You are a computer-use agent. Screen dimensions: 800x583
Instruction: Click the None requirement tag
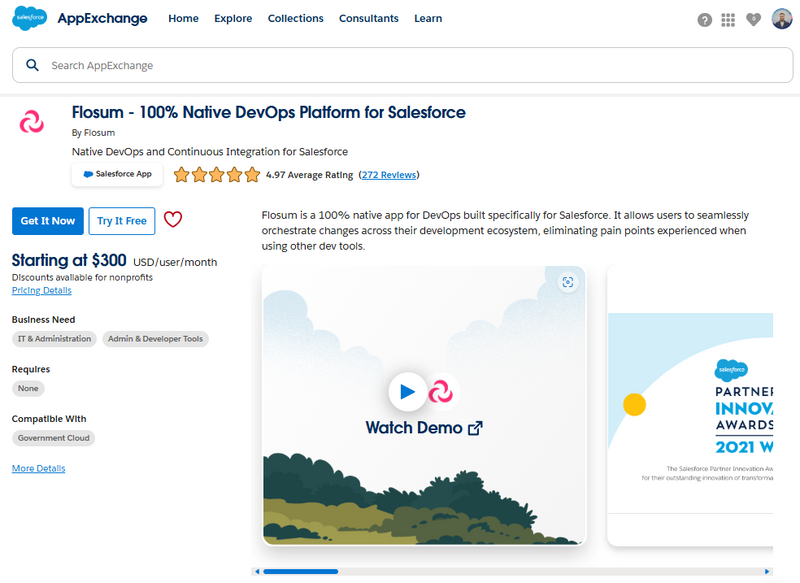click(28, 389)
